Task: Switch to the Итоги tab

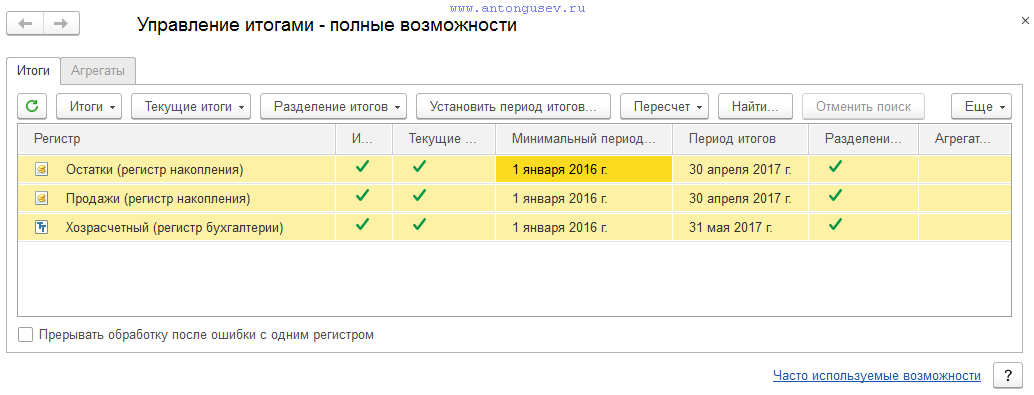Action: click(34, 71)
